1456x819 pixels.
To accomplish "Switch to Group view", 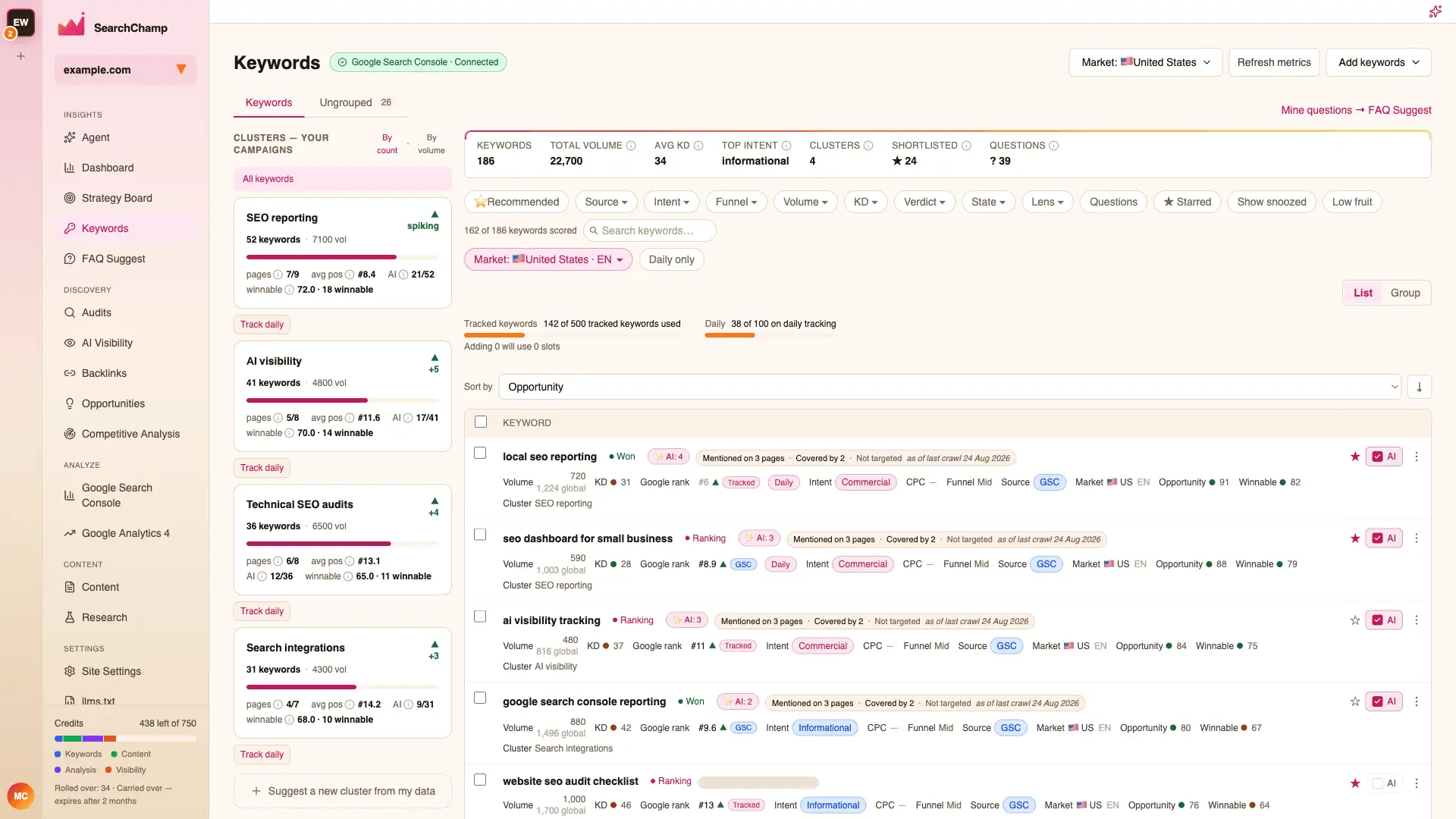I will [1404, 293].
